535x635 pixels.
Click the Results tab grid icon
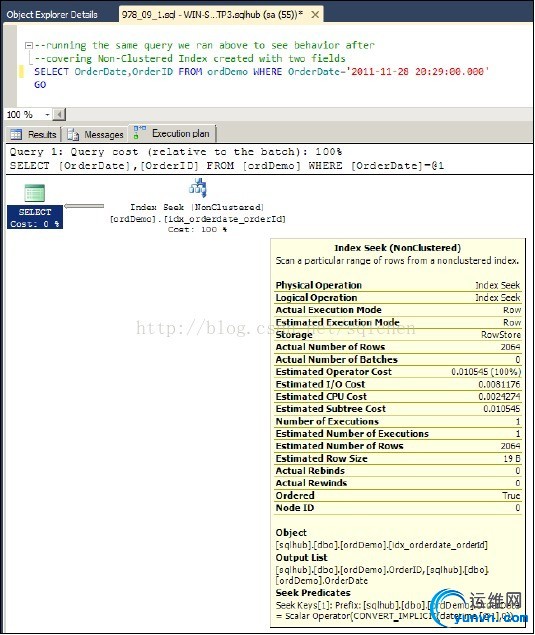(16, 134)
